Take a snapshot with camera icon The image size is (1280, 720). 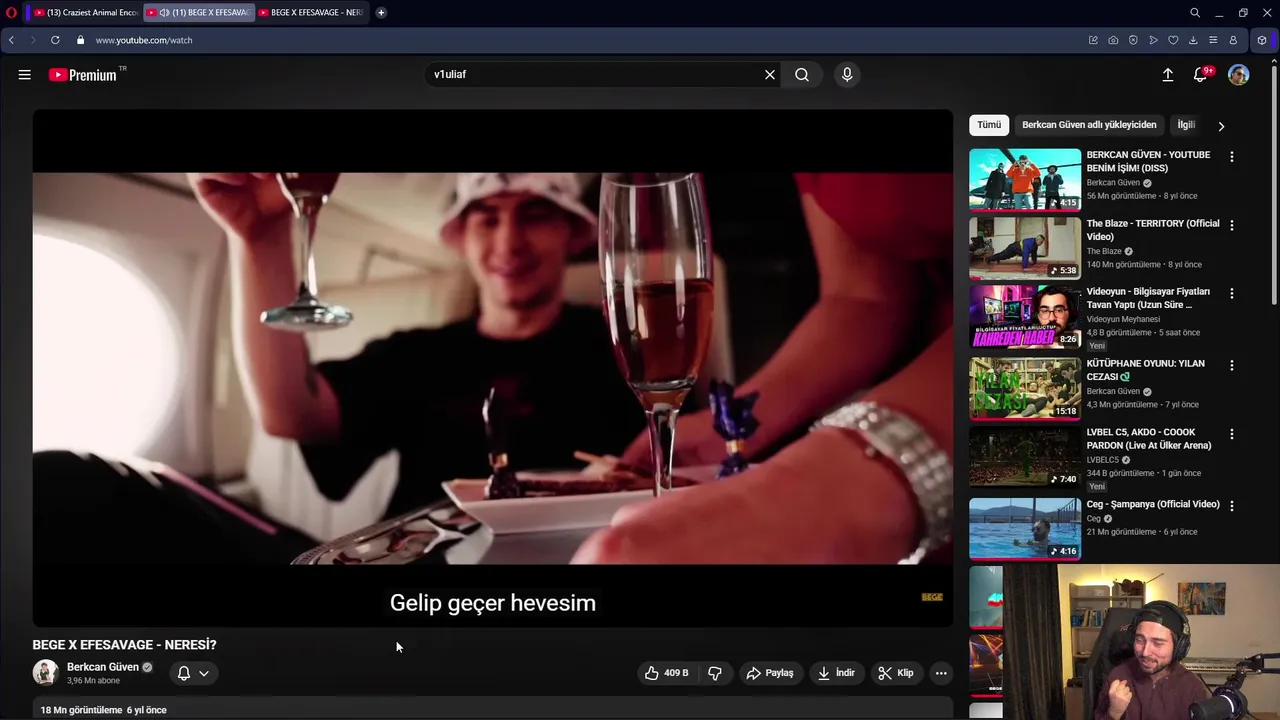pos(1113,40)
